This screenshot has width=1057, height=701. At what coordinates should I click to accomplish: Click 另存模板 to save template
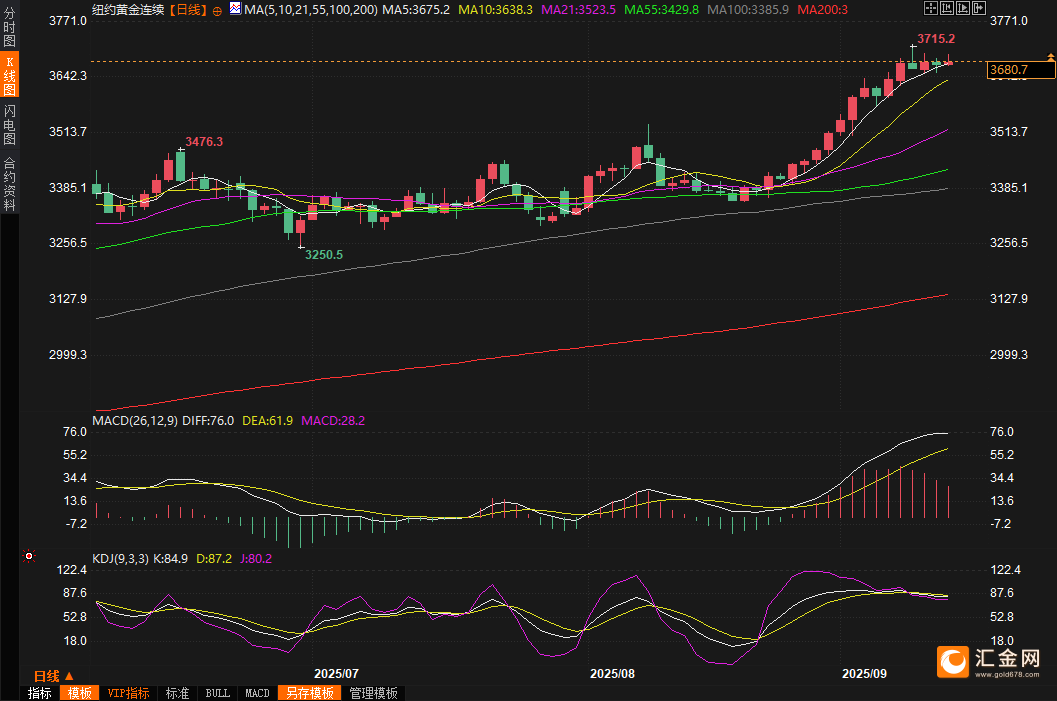309,693
